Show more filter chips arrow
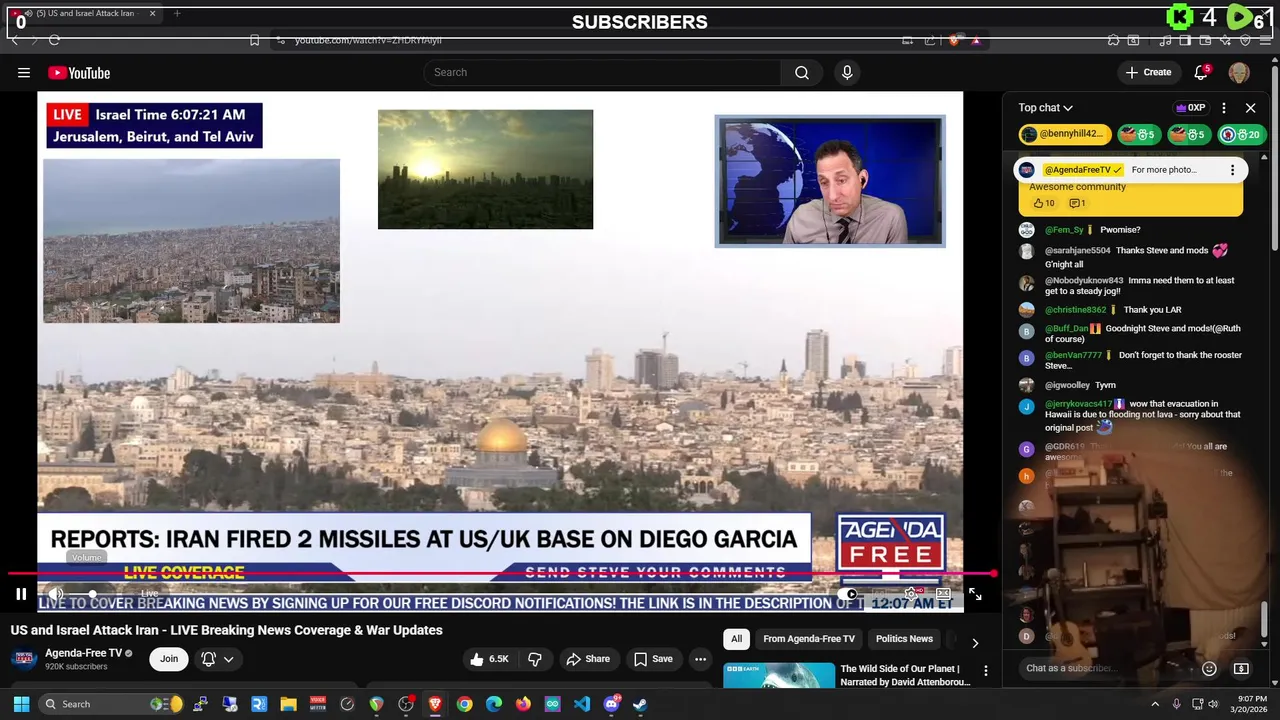This screenshot has width=1280, height=720. click(975, 643)
